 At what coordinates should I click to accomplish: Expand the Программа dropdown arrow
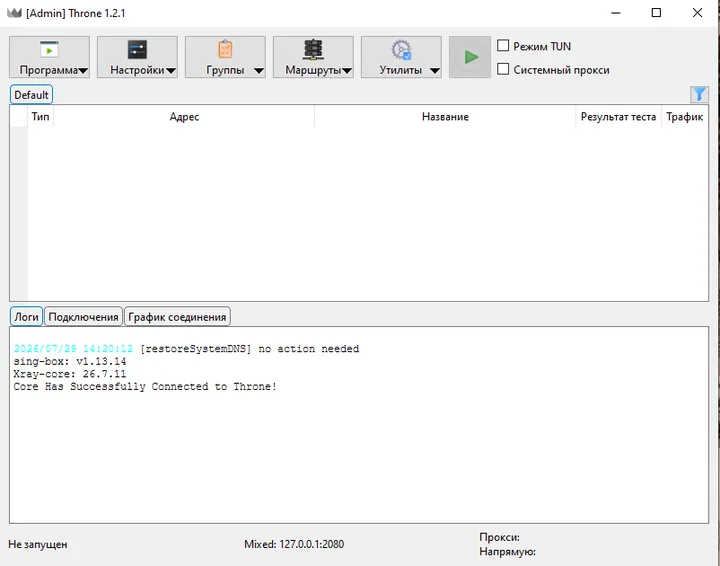(83, 71)
